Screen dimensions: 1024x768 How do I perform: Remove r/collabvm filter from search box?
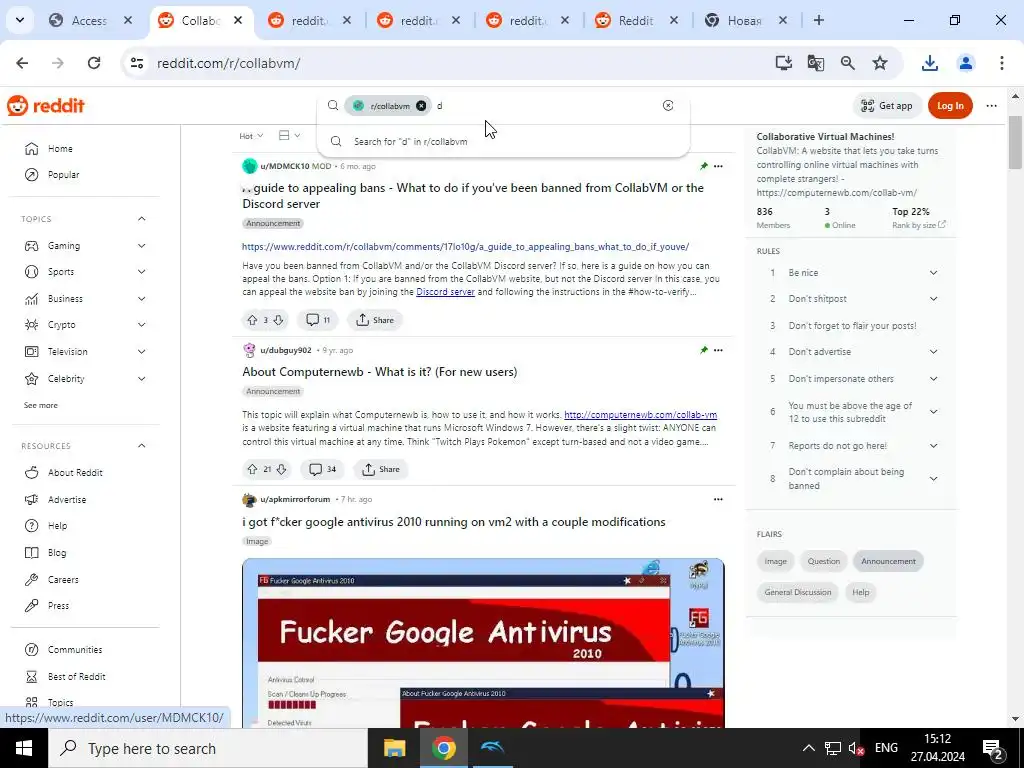pyautogui.click(x=421, y=105)
